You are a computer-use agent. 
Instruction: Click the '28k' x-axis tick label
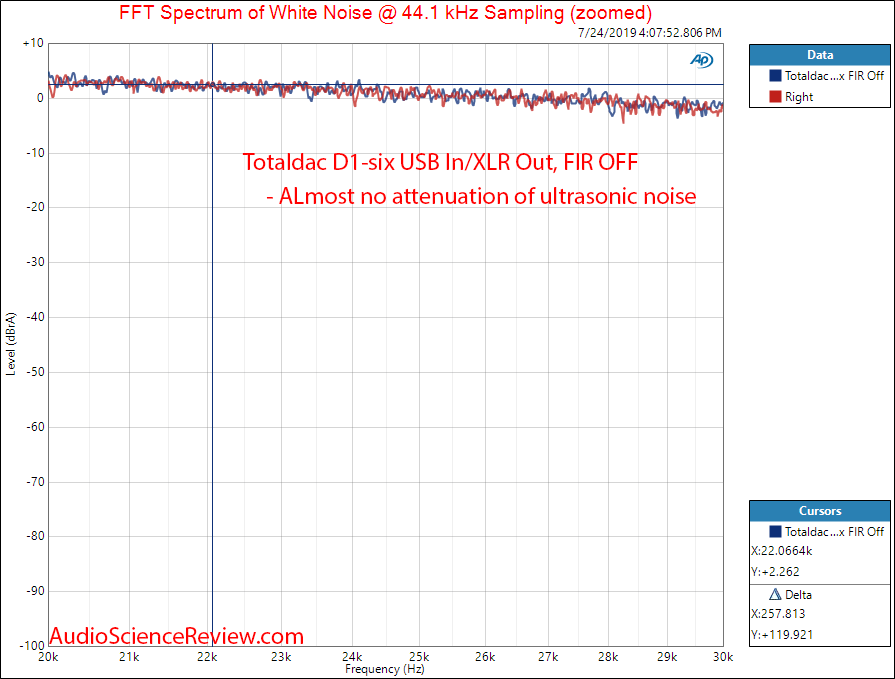click(x=608, y=657)
